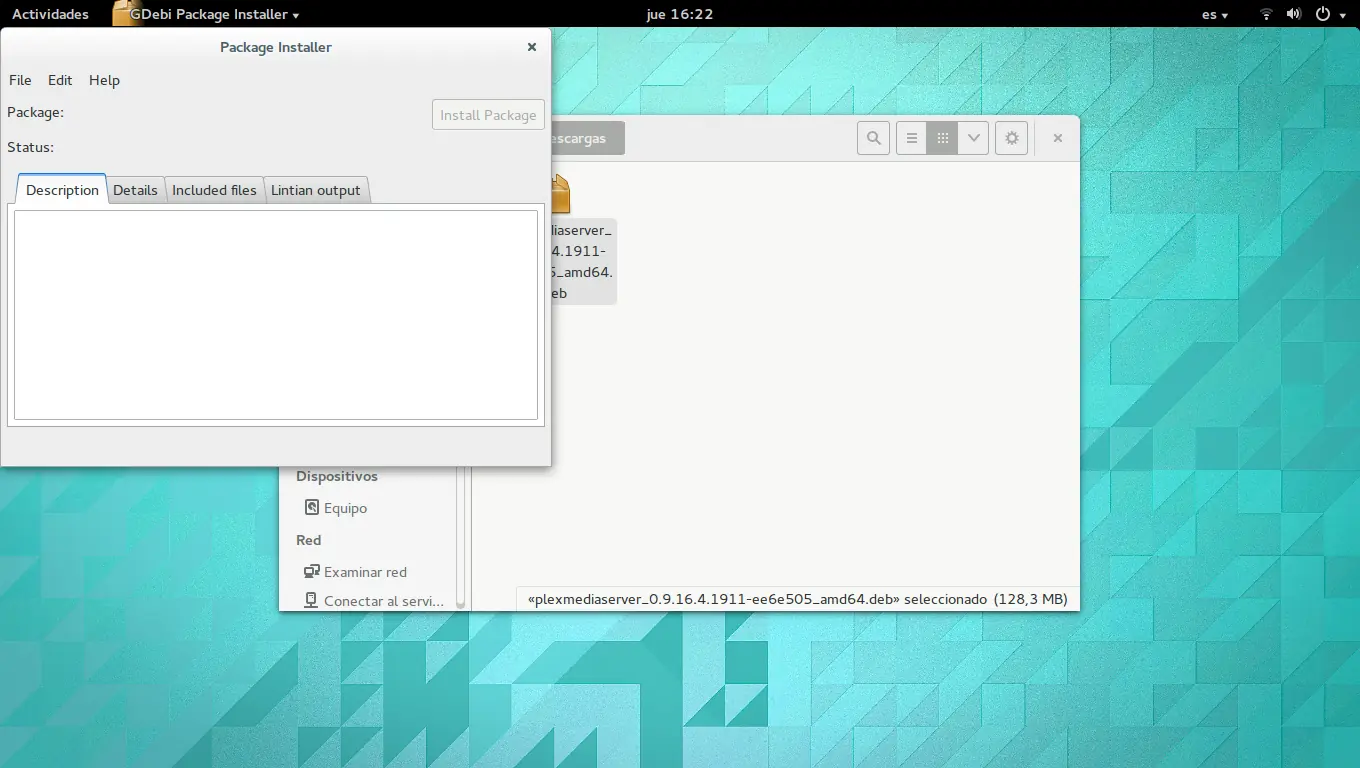Click the Descargas path button
This screenshot has height=768, width=1360.
tap(586, 138)
